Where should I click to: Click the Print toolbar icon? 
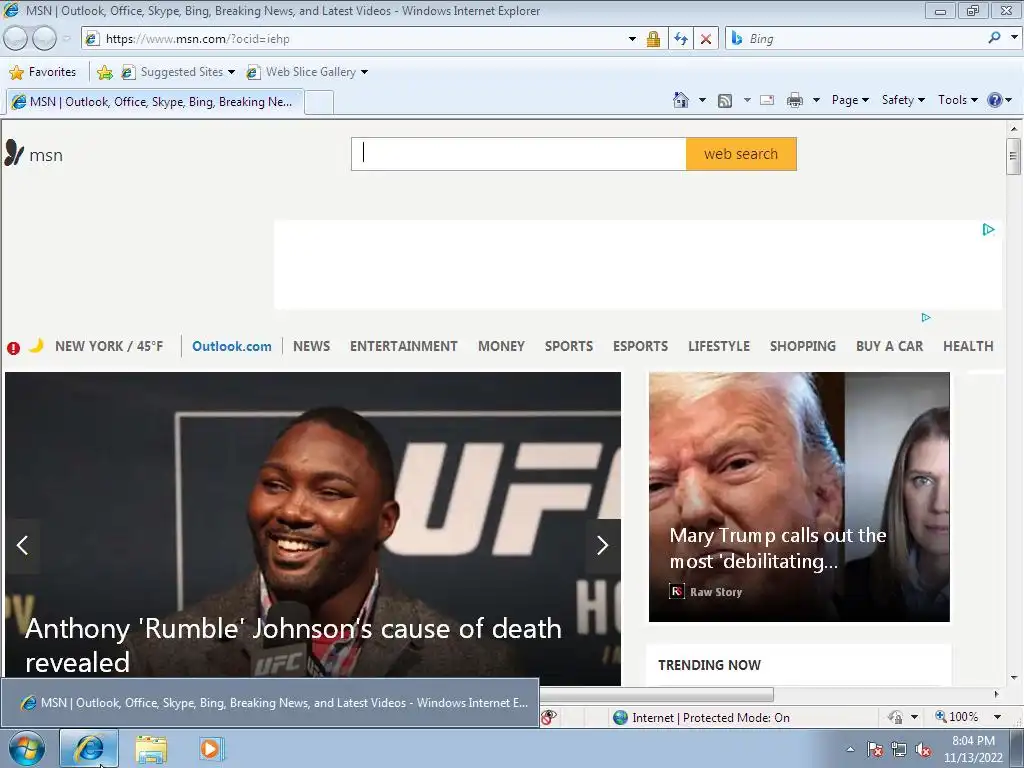(x=795, y=100)
